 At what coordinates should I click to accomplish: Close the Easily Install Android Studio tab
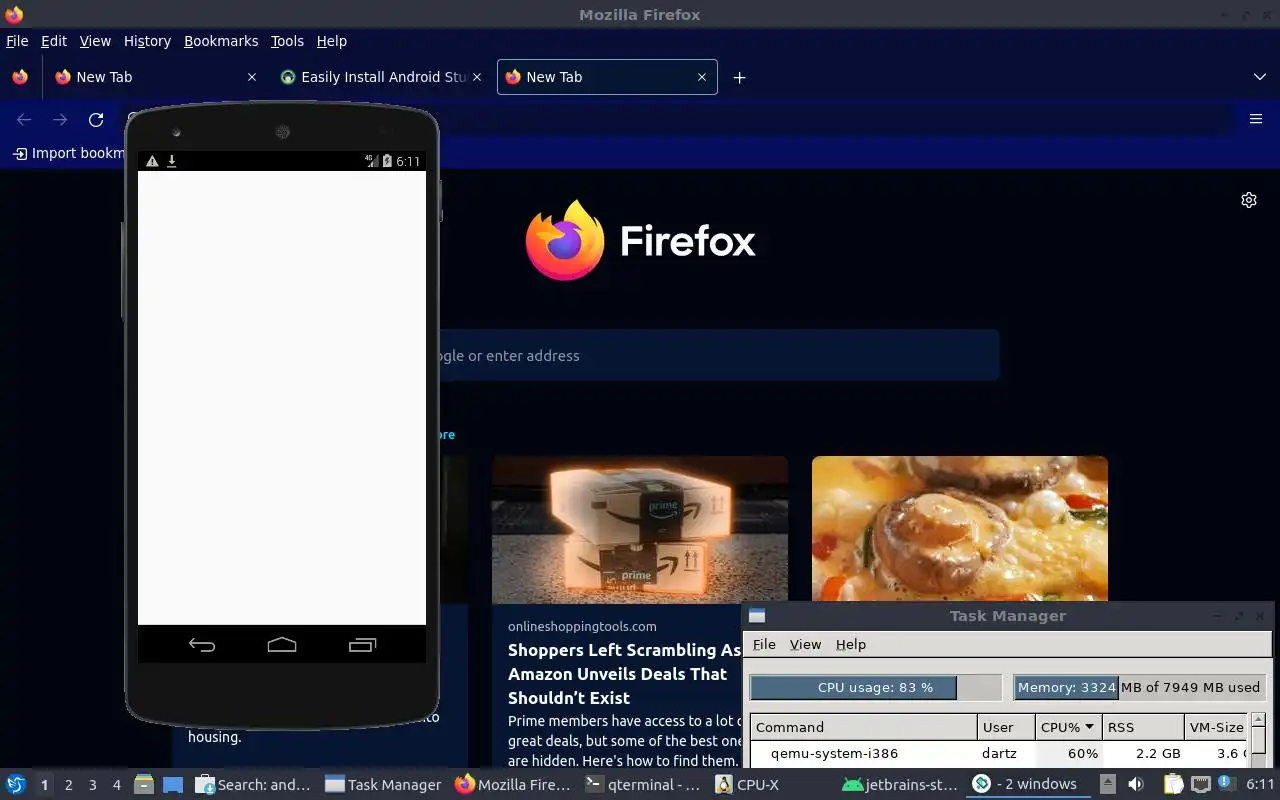(476, 77)
